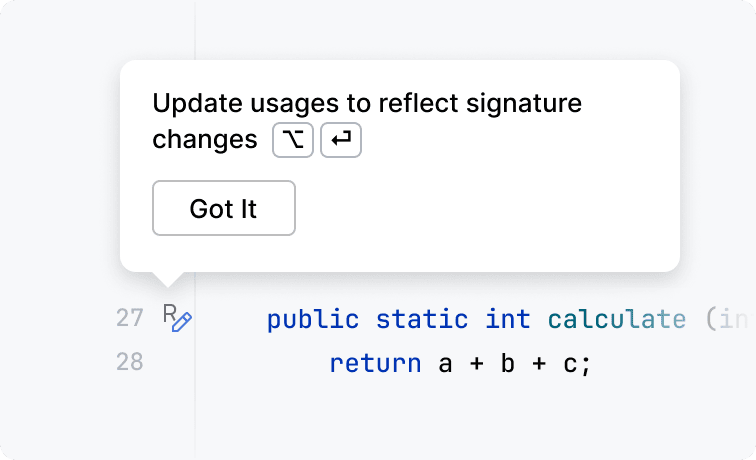The width and height of the screenshot is (756, 460).
Task: Click the Option key shortcut badge
Action: click(293, 141)
